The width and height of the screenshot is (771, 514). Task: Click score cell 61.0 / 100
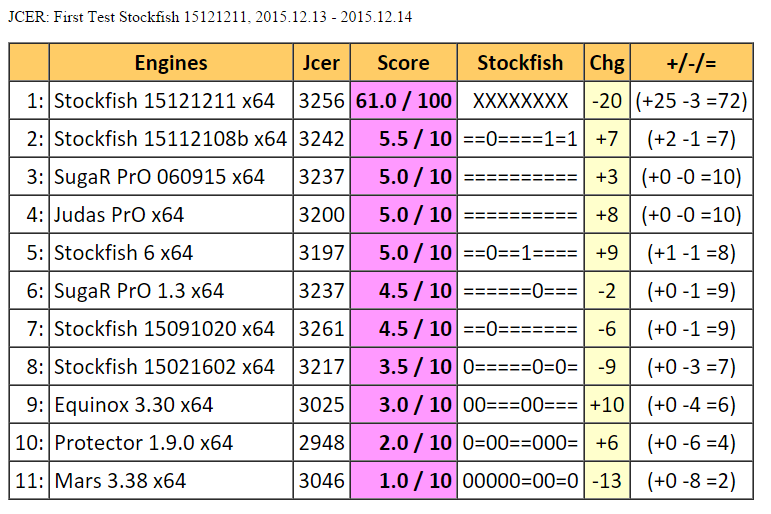[x=404, y=101]
